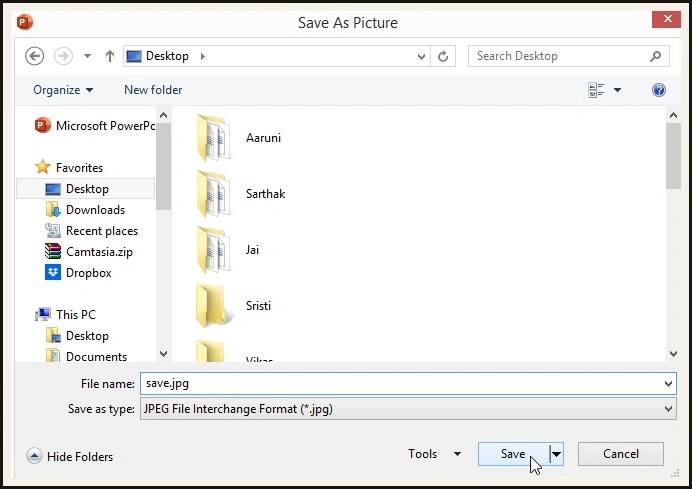Screen dimensions: 692x489
Task: Open Downloads in the navigation pane
Action: [85, 210]
